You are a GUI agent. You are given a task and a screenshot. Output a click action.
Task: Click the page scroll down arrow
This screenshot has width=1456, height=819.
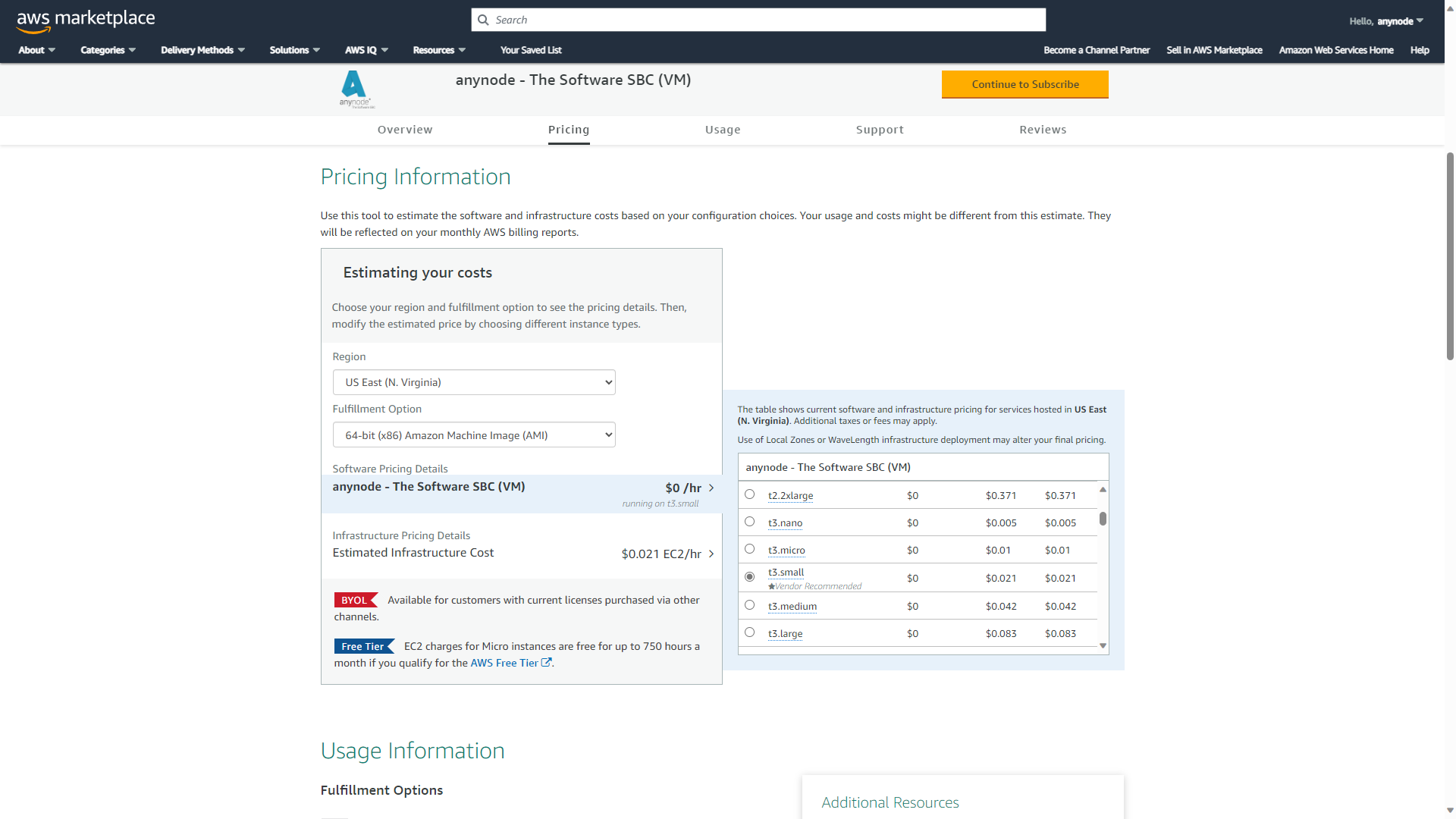pos(1450,812)
